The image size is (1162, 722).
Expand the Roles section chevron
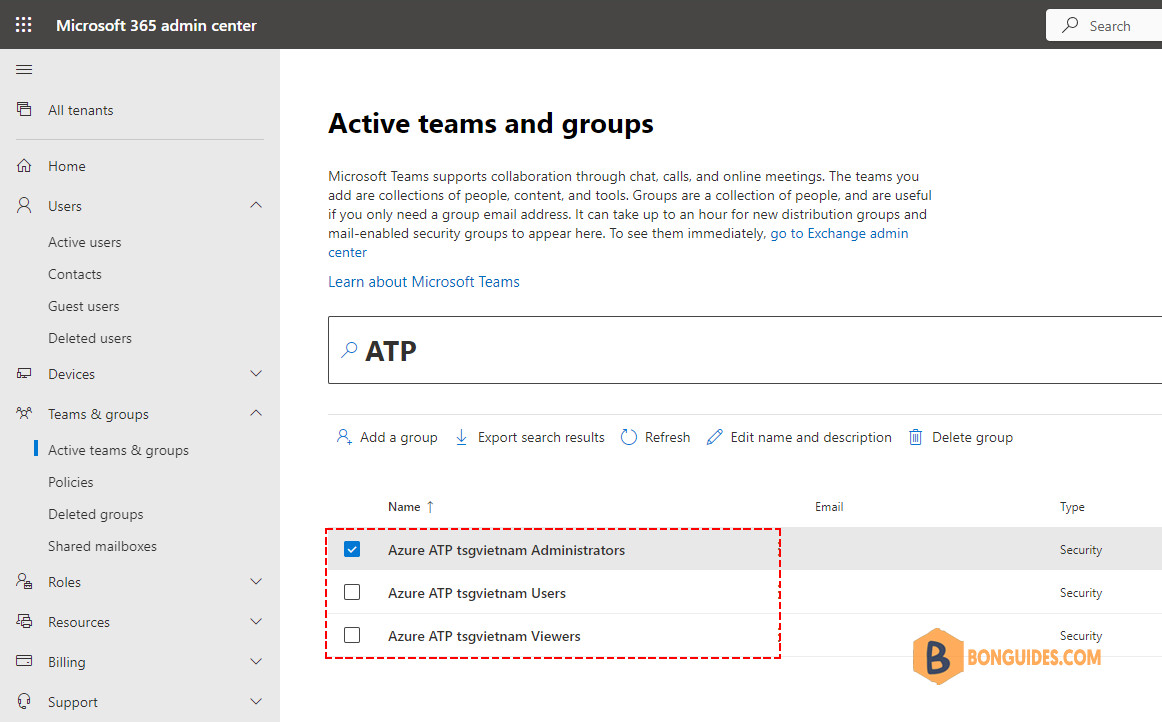256,582
